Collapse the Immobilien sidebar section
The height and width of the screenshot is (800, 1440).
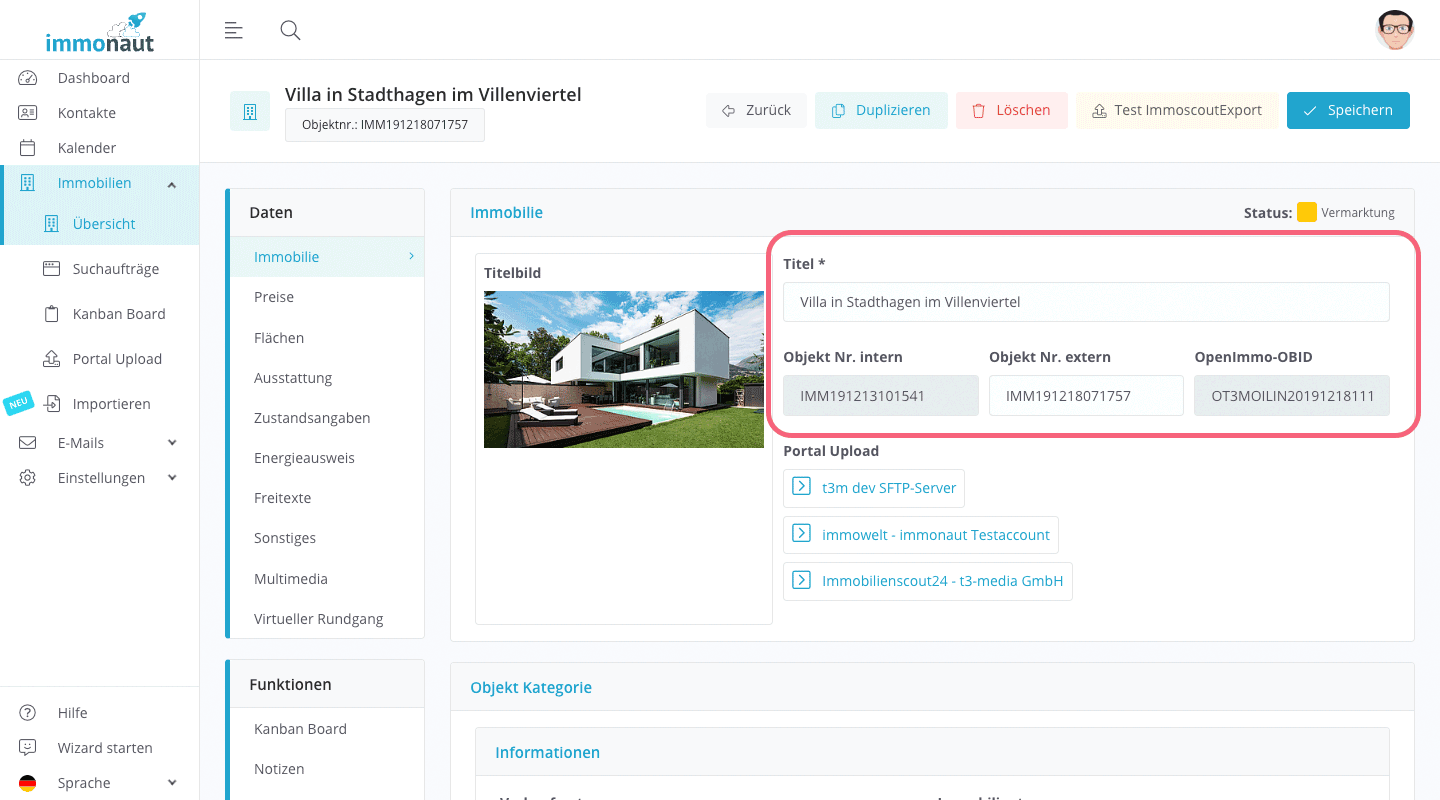(x=171, y=183)
